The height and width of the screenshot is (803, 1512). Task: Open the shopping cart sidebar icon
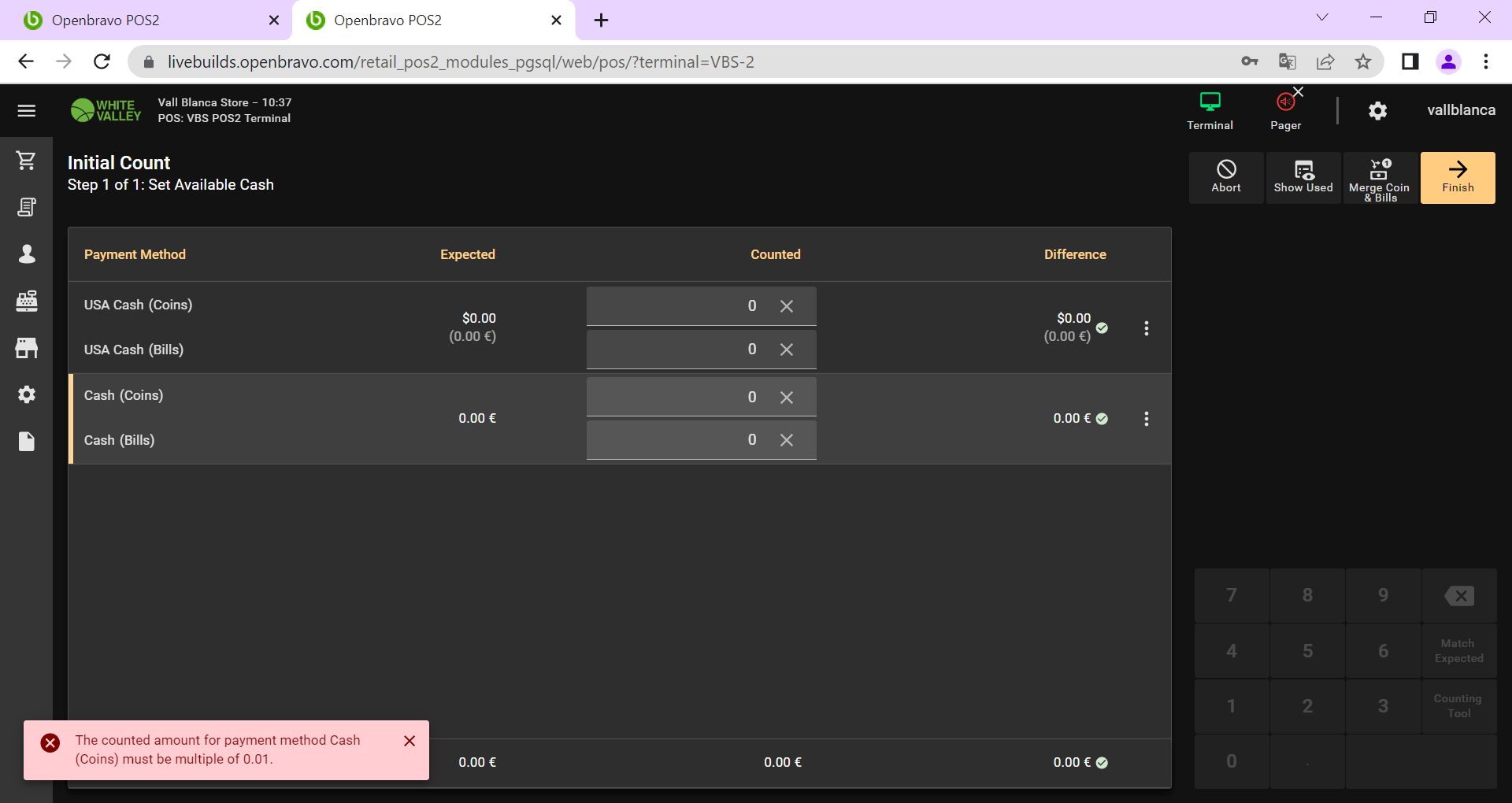pyautogui.click(x=27, y=161)
